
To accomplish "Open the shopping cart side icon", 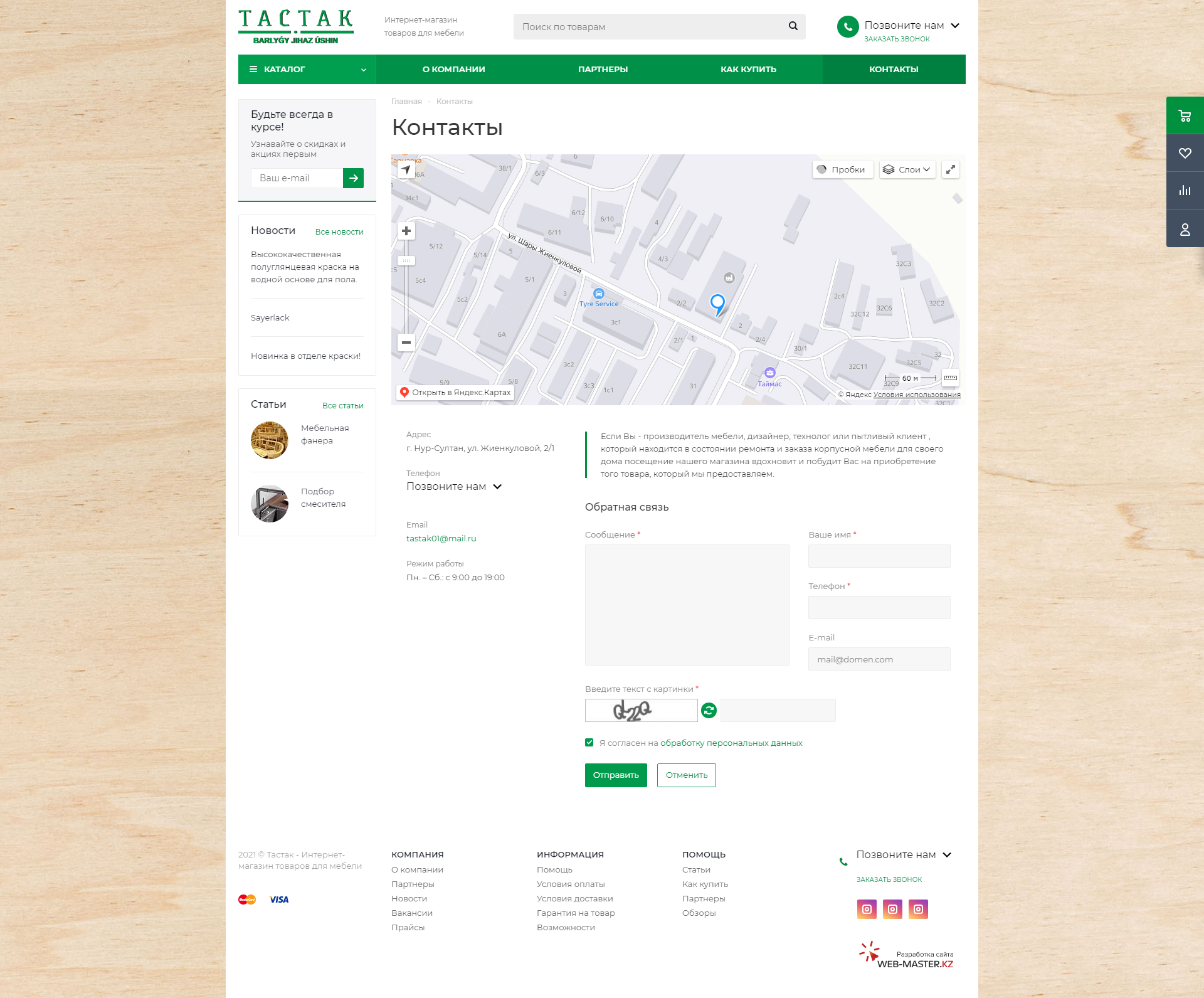I will point(1185,115).
